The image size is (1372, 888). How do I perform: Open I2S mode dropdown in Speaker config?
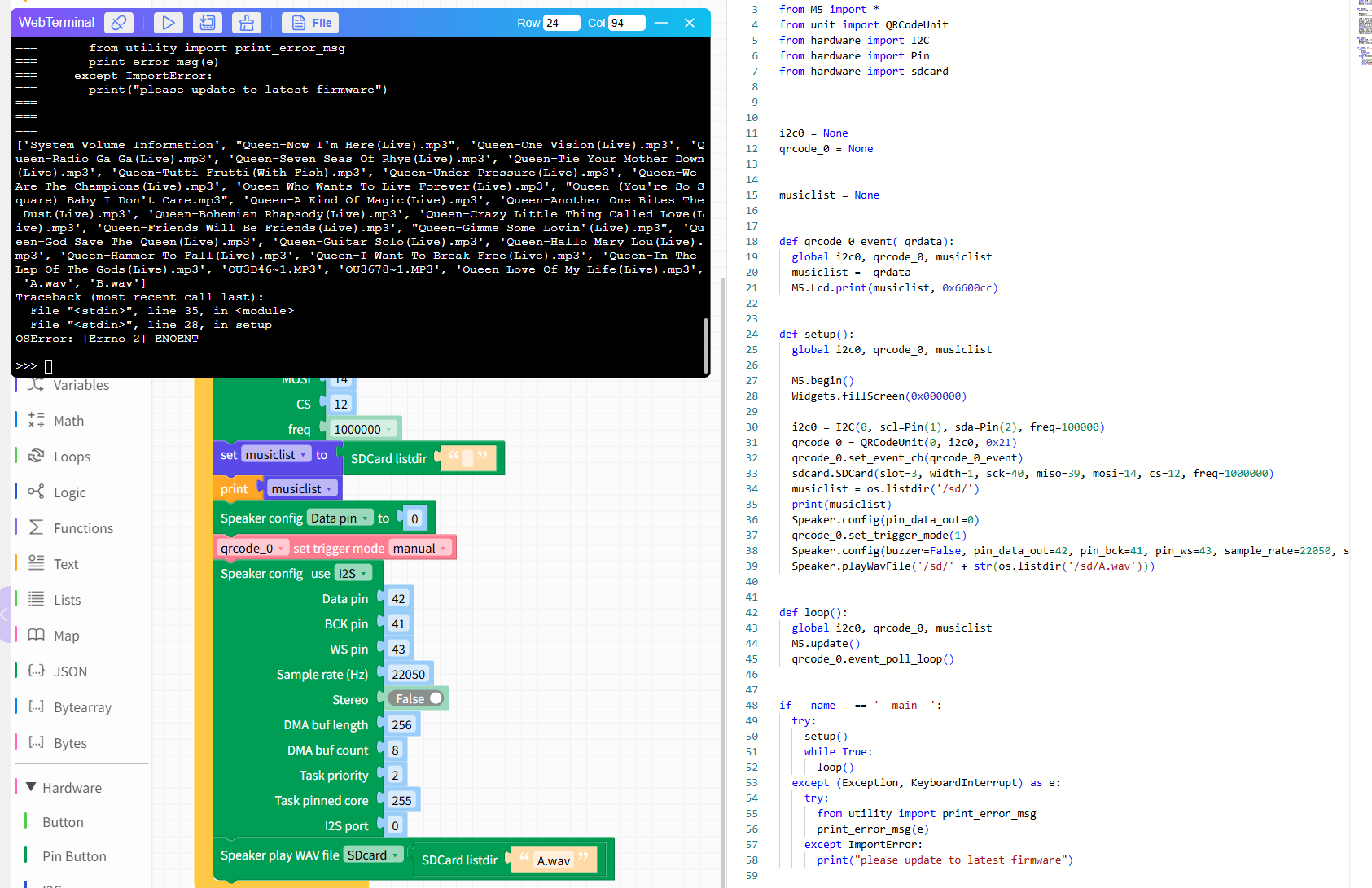[x=352, y=574]
